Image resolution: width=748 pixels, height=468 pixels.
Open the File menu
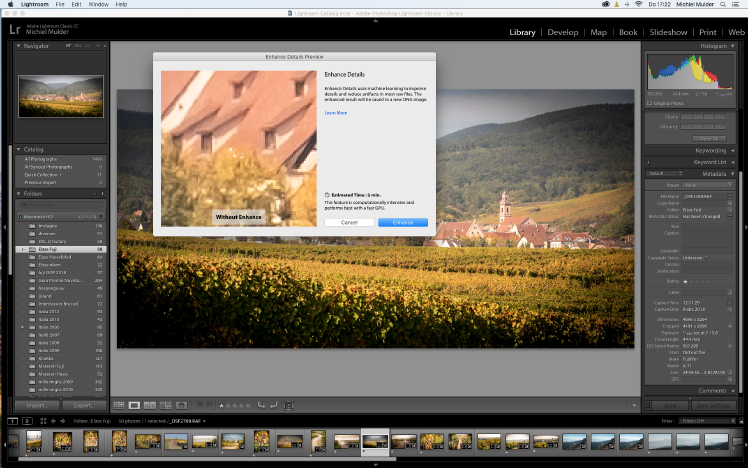pyautogui.click(x=60, y=4)
